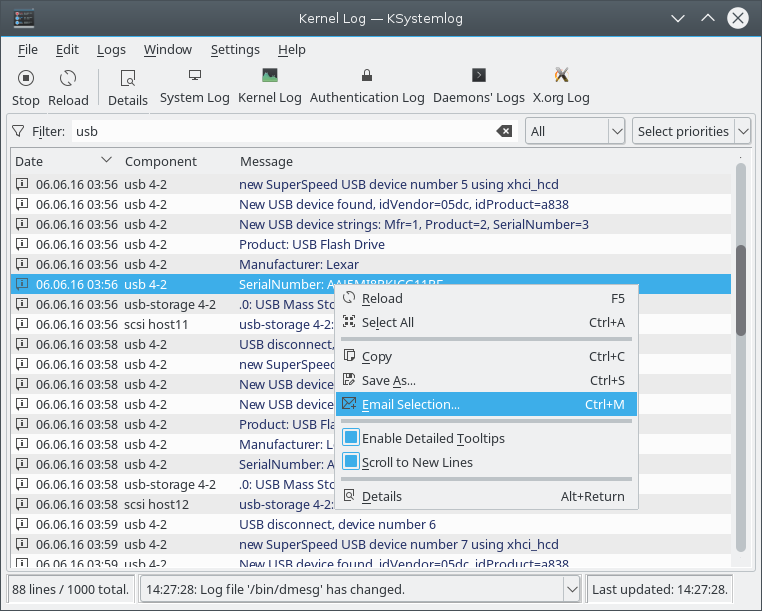Click the Reload icon in the context menu
This screenshot has width=762, height=611.
click(349, 297)
